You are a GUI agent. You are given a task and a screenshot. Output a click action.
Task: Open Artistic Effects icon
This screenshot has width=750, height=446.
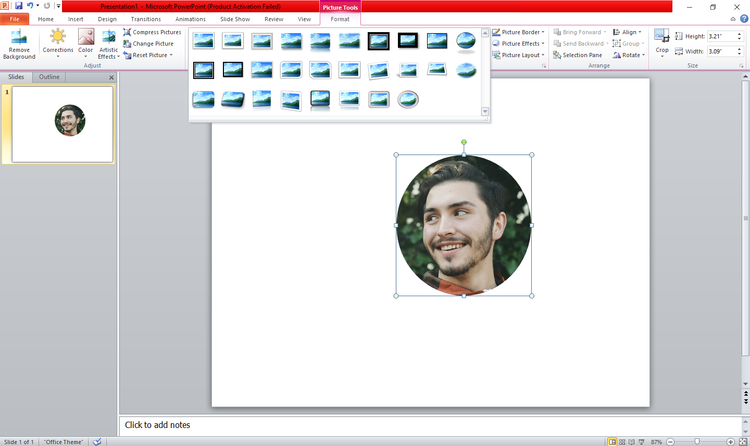coord(109,37)
